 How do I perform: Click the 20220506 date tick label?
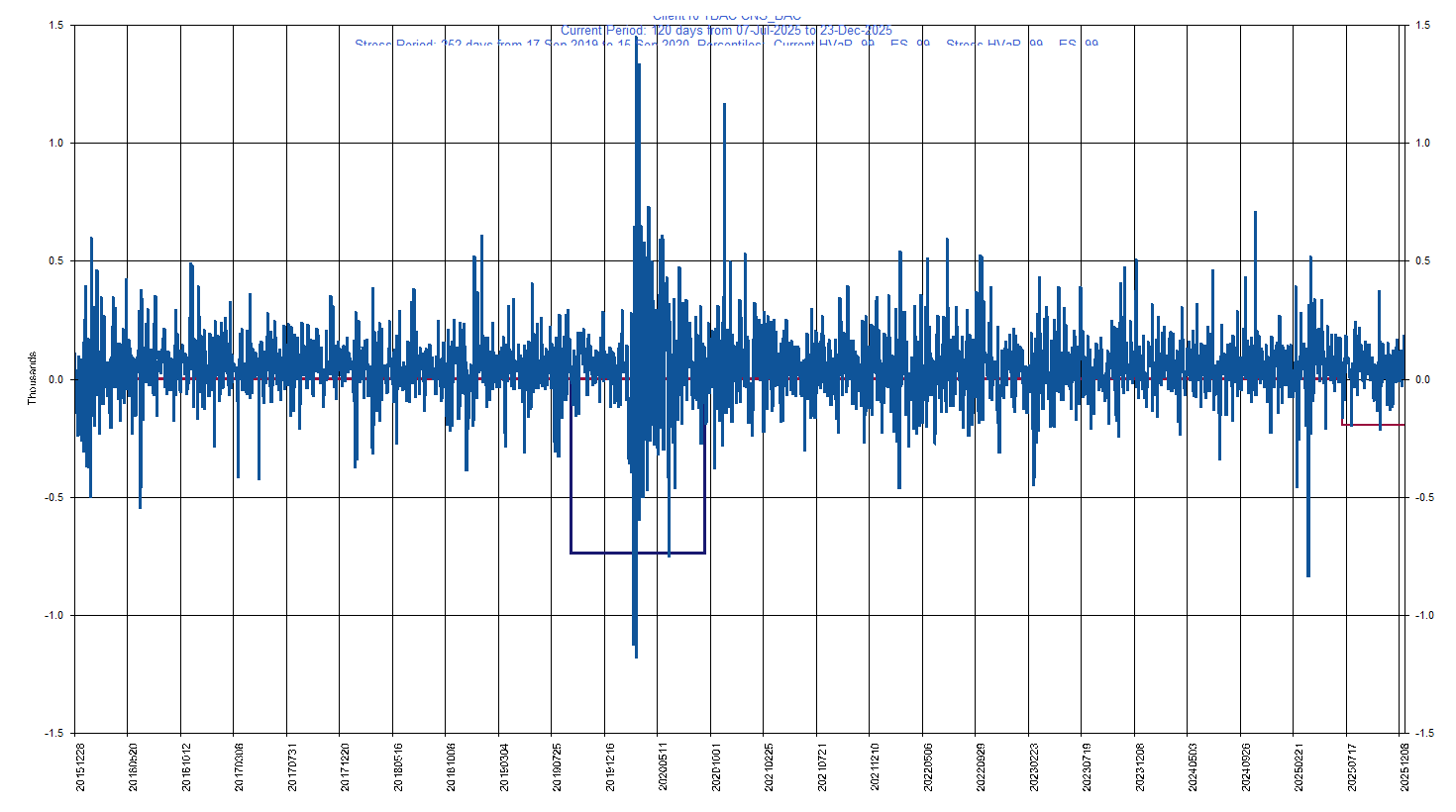pos(928,768)
